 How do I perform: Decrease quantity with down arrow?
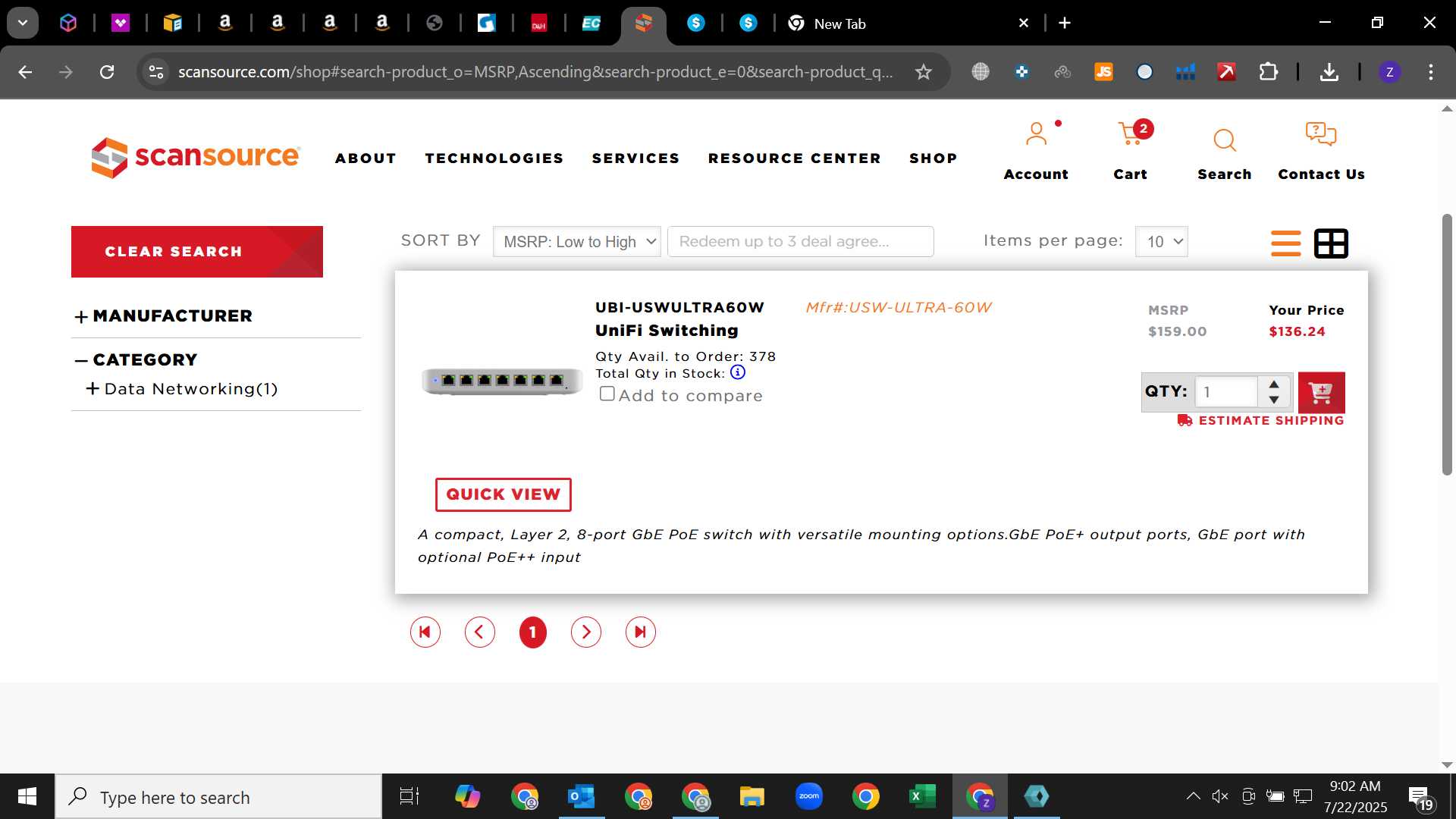click(x=1274, y=400)
